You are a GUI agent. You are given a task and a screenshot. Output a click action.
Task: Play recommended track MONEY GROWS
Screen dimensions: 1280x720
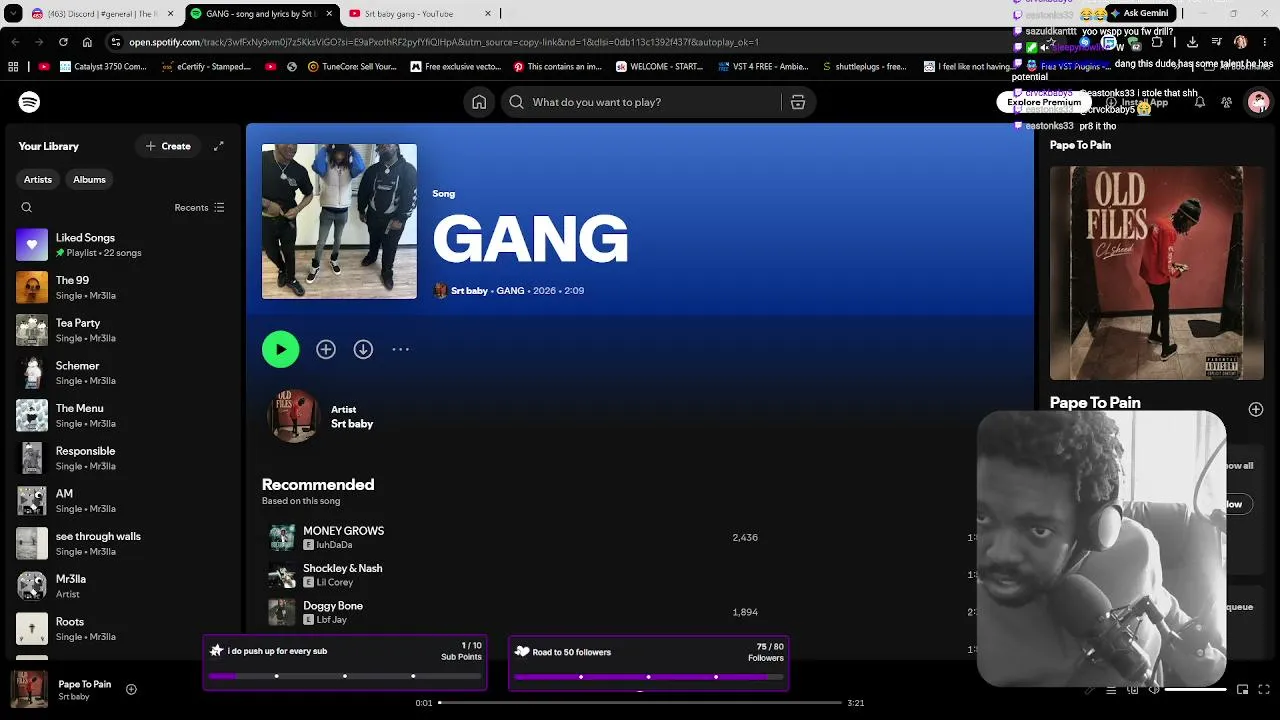[344, 531]
